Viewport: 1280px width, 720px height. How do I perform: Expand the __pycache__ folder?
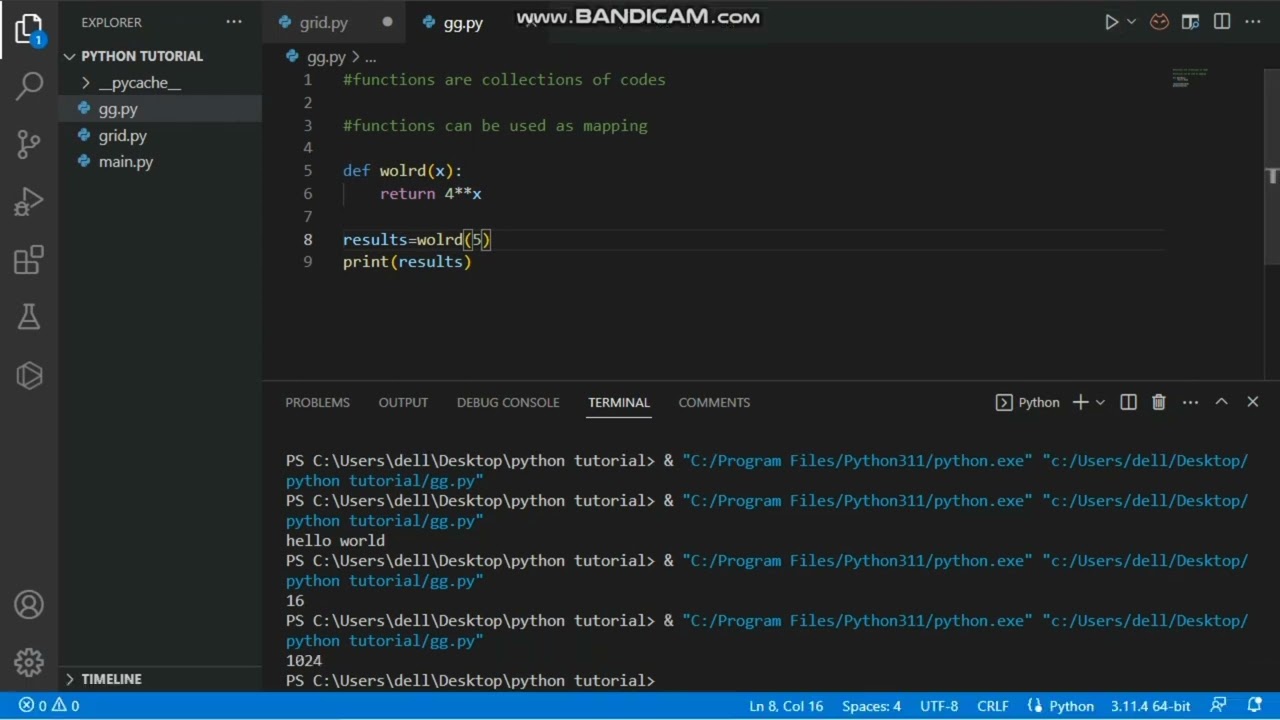(139, 83)
